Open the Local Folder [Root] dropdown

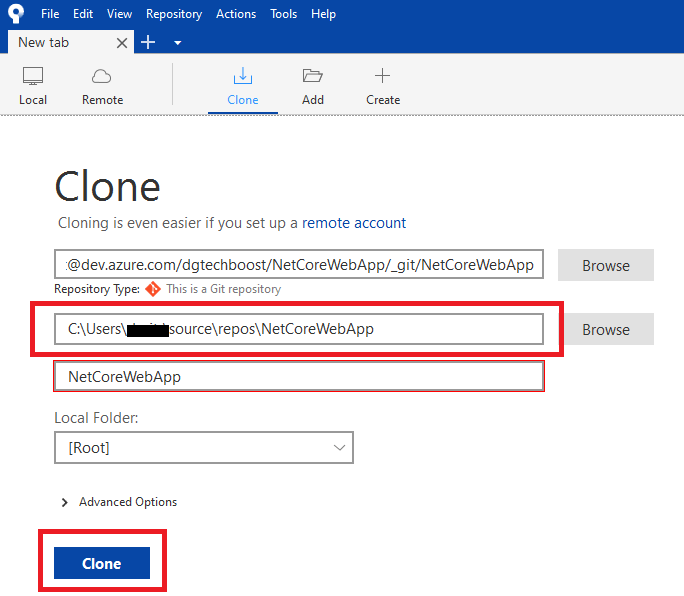point(204,448)
